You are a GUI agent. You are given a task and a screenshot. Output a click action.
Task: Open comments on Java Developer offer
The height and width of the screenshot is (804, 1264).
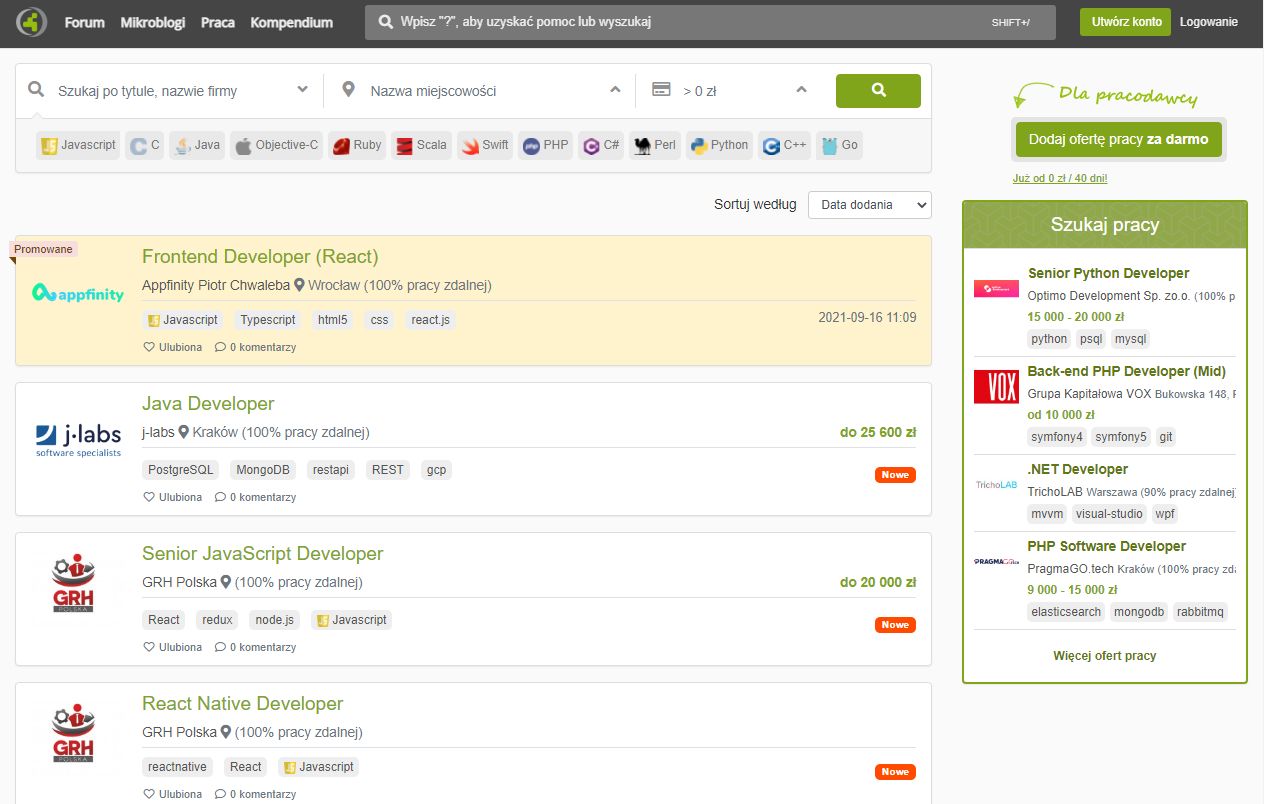(x=256, y=497)
